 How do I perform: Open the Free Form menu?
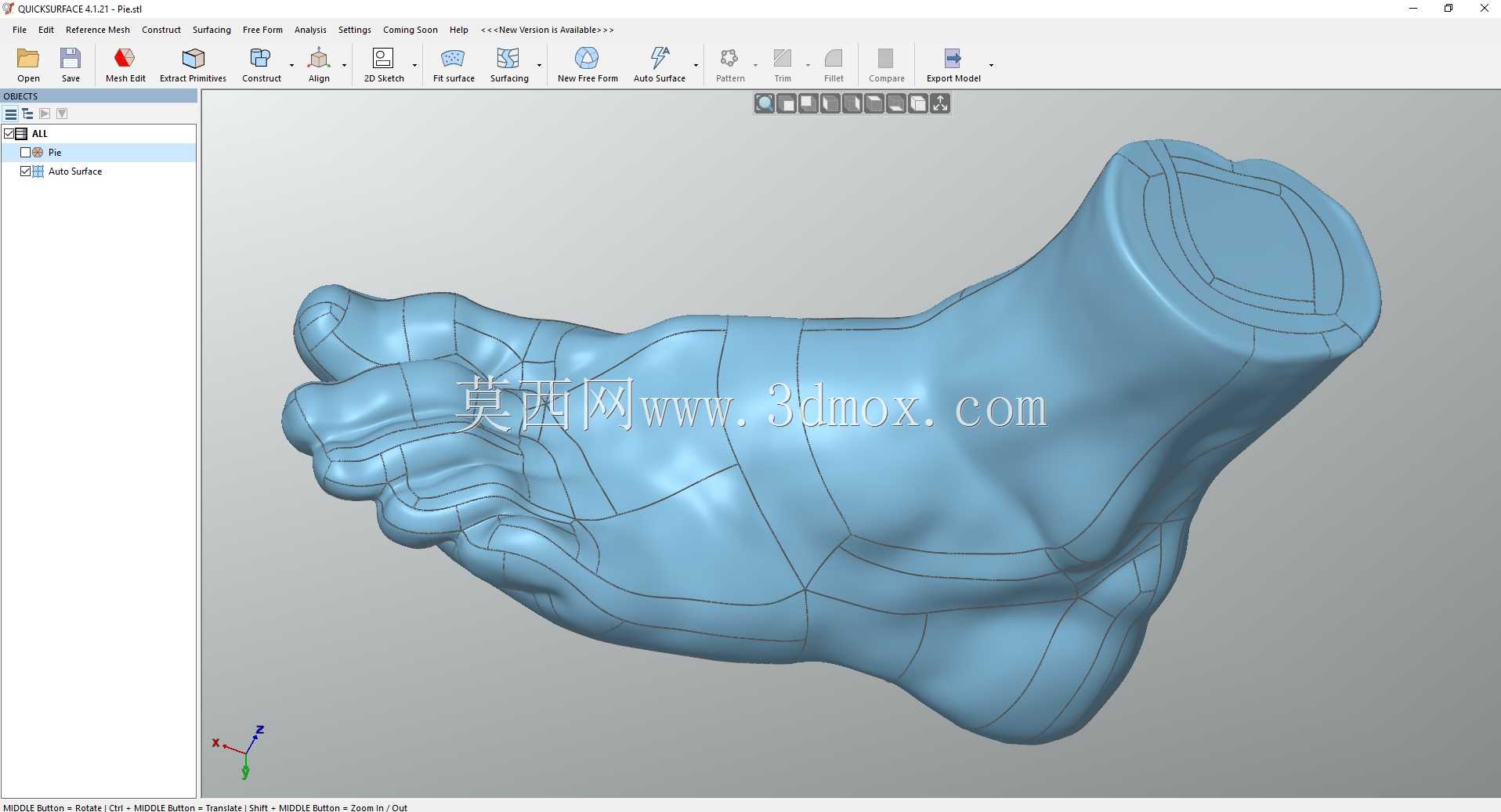tap(262, 30)
